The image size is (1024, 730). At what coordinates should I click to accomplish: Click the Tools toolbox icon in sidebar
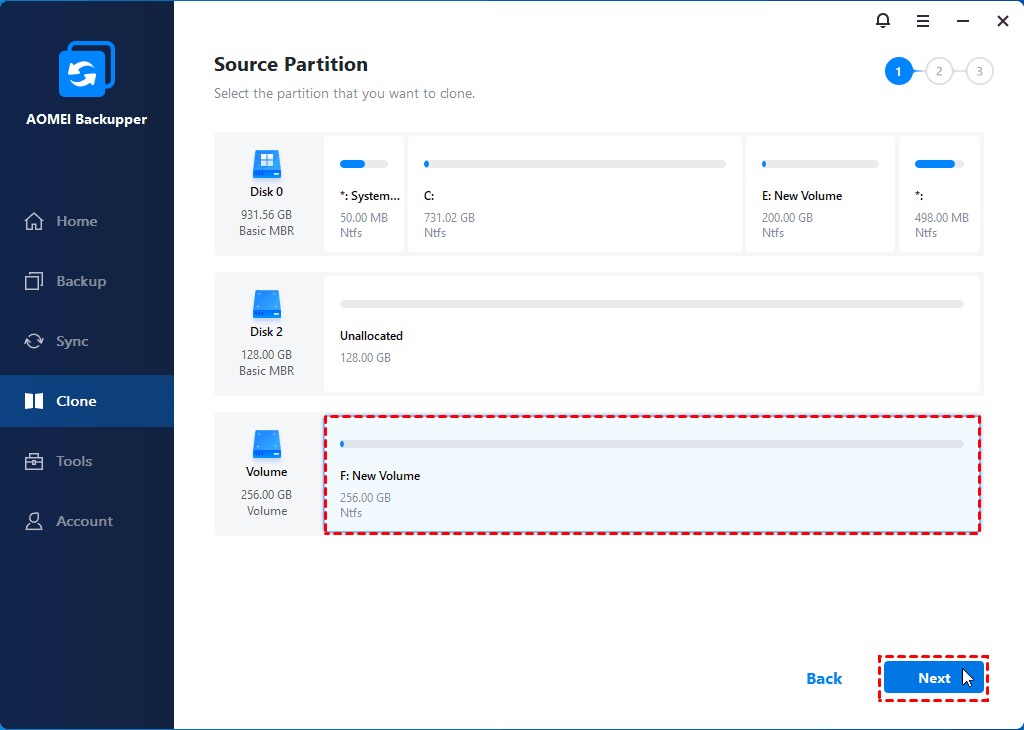coord(35,461)
